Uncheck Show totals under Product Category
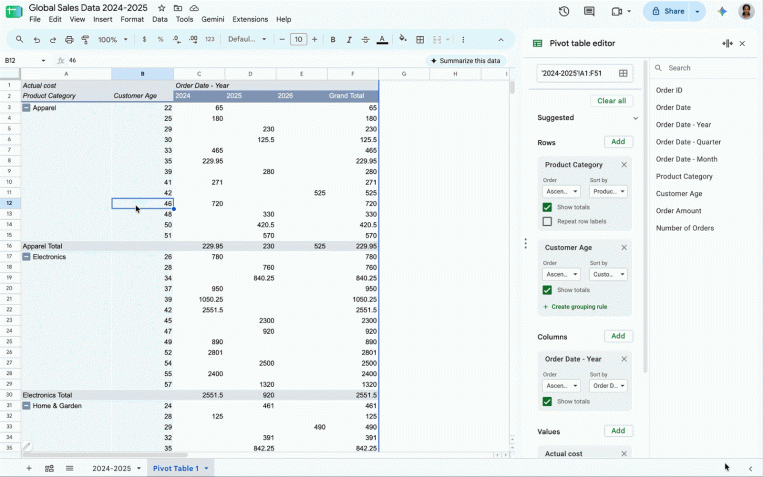The width and height of the screenshot is (763, 477). (547, 207)
